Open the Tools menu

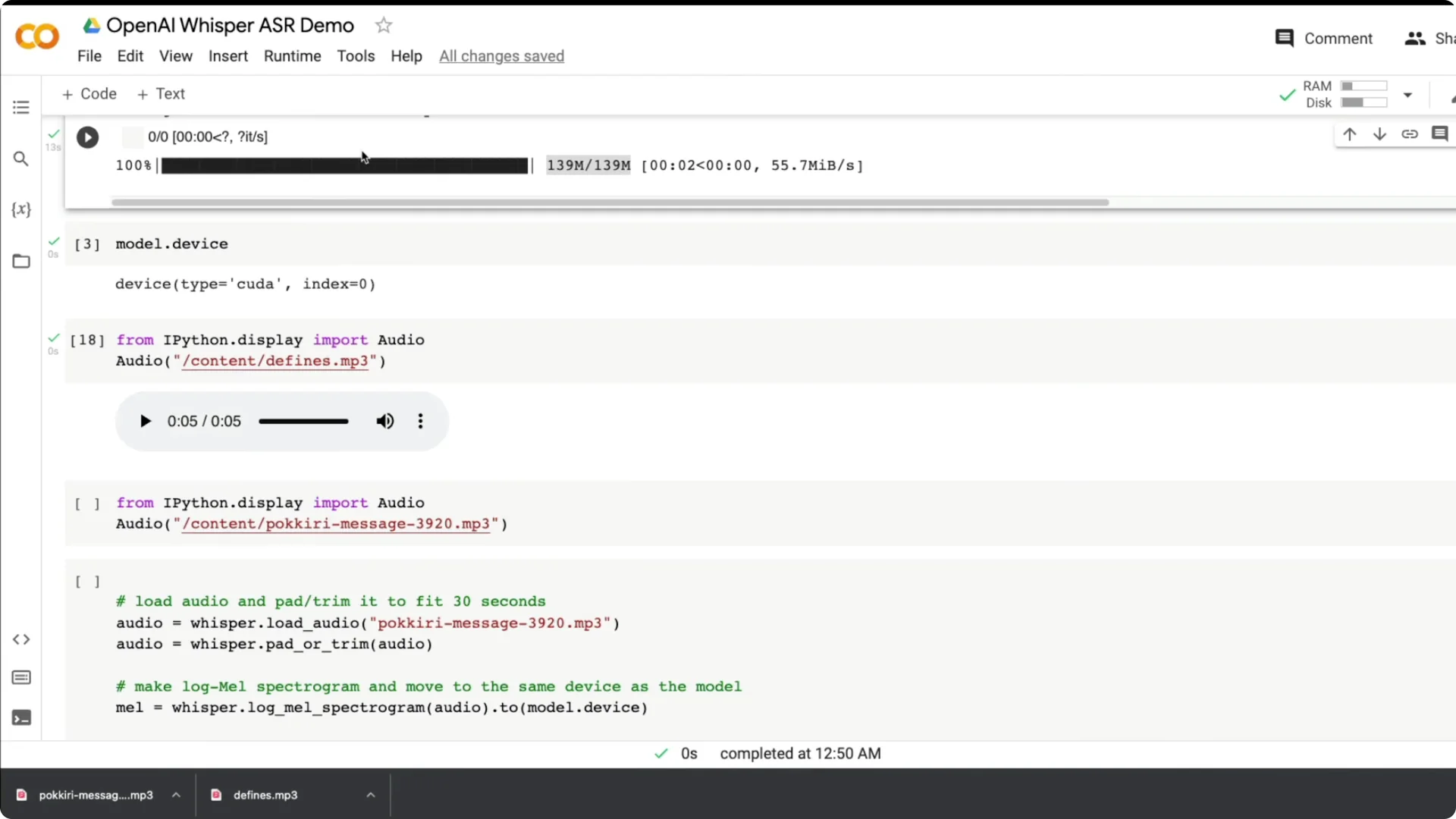(x=356, y=55)
